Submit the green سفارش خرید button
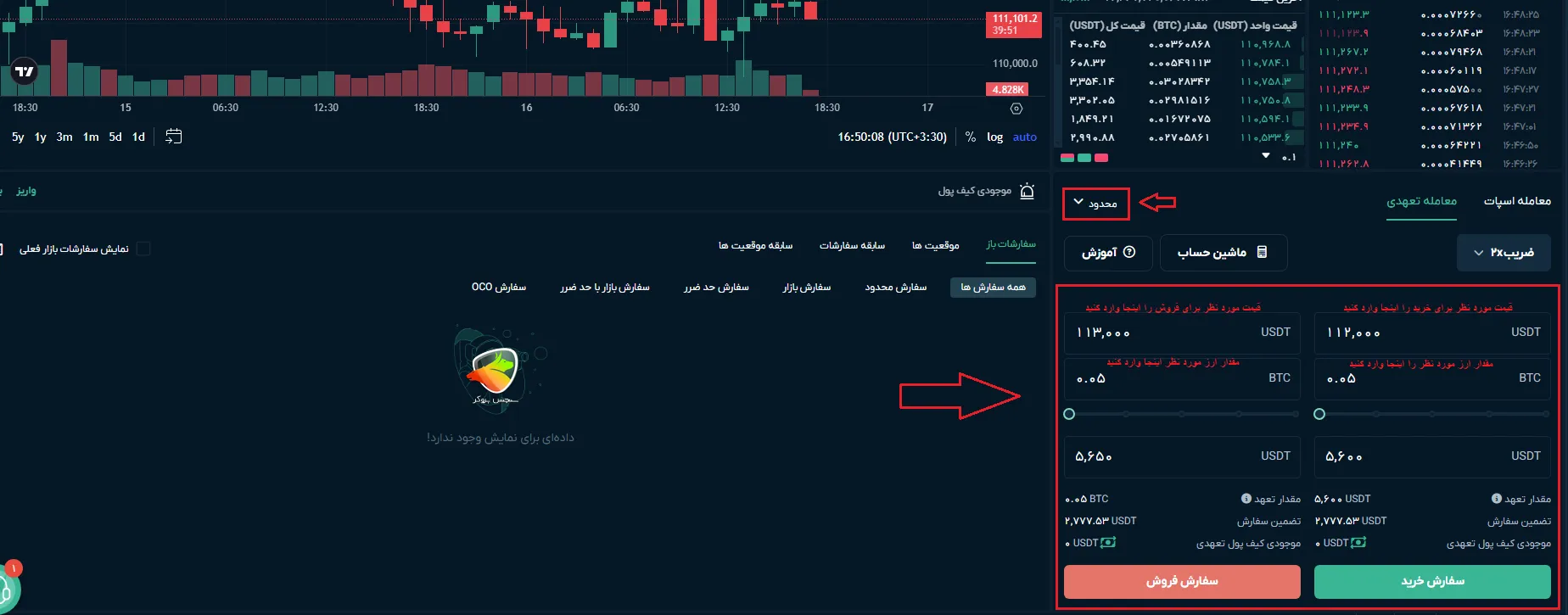The height and width of the screenshot is (615, 1568). coord(1432,582)
